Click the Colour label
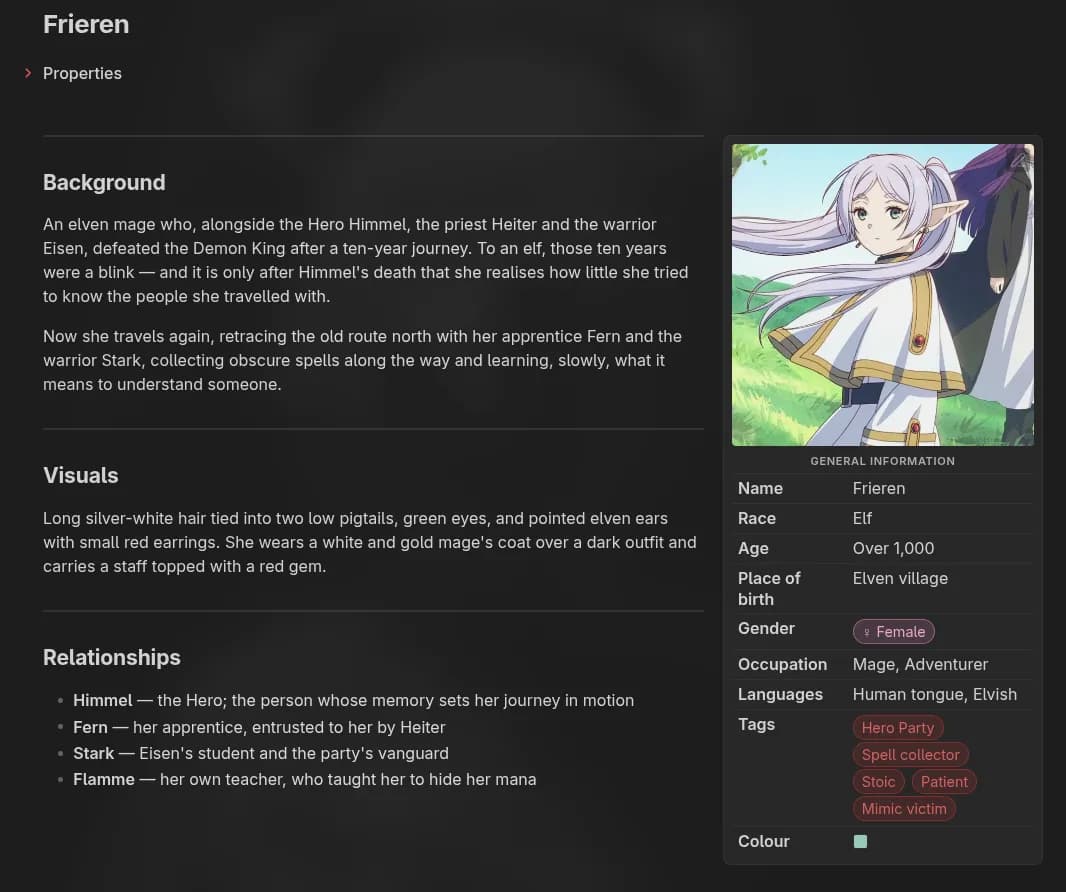Image resolution: width=1066 pixels, height=892 pixels. 763,841
